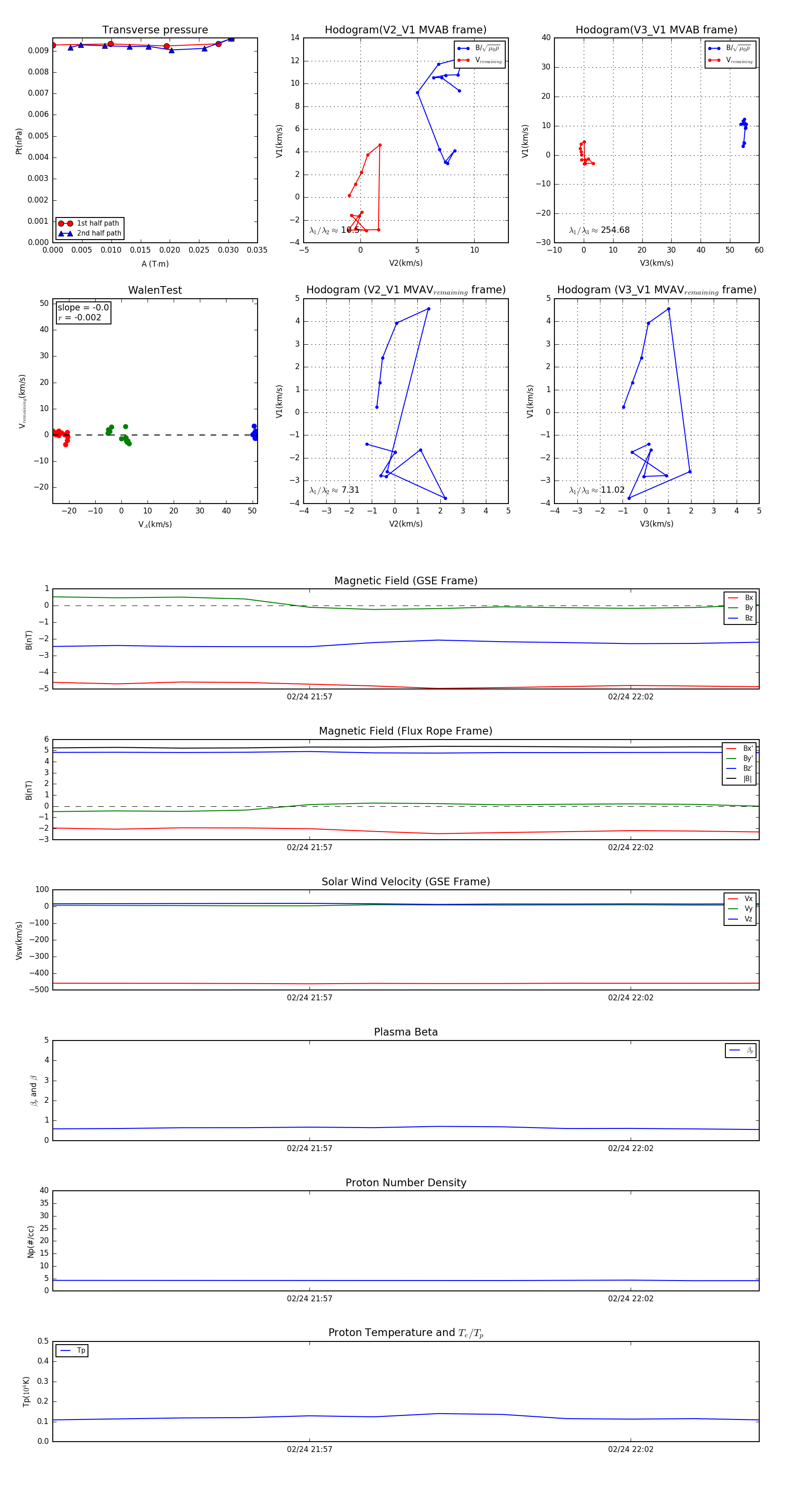Click the 'Transverse pressure' plot title

click(x=155, y=29)
